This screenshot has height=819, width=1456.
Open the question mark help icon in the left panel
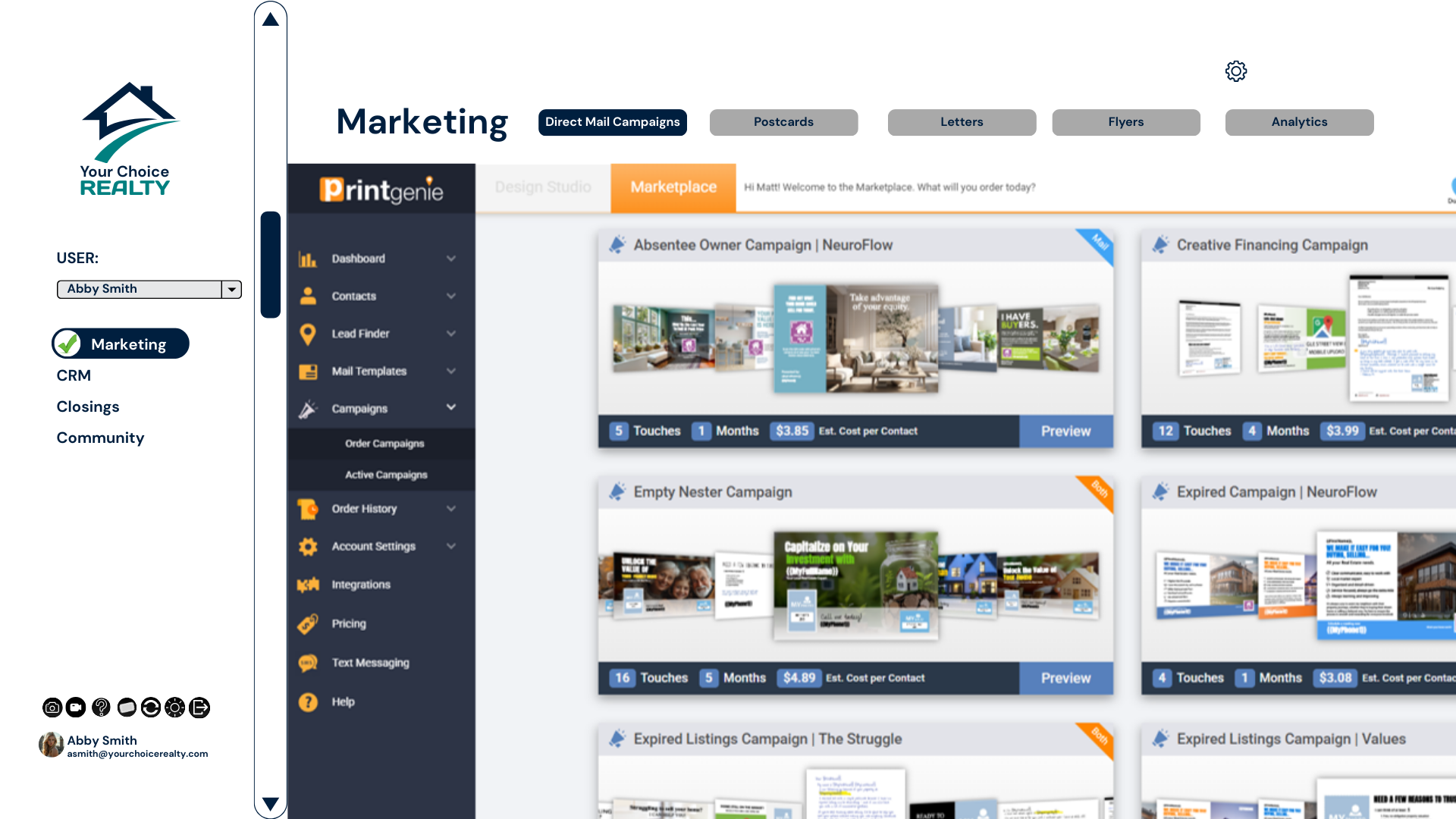pyautogui.click(x=101, y=708)
